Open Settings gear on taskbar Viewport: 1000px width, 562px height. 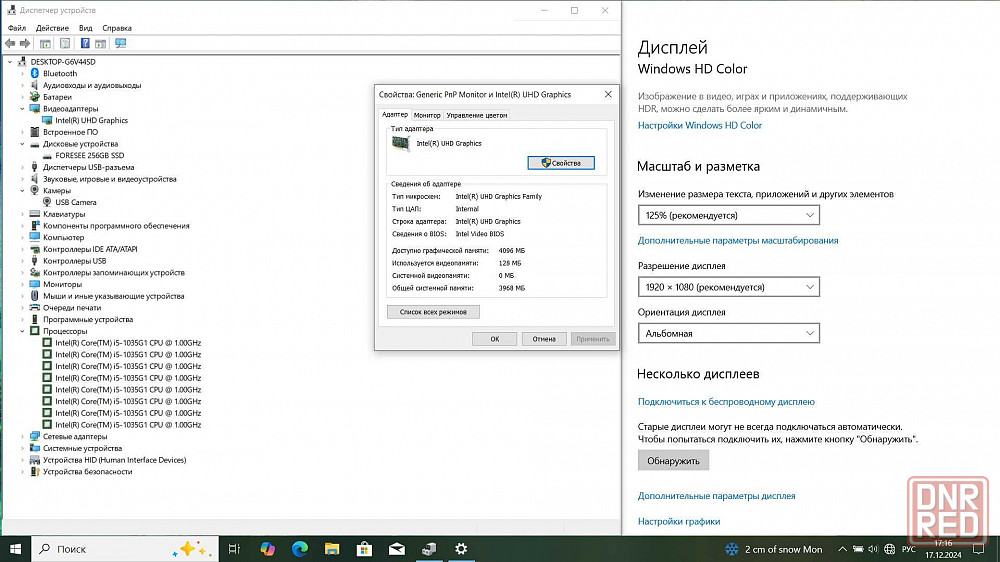pos(461,549)
